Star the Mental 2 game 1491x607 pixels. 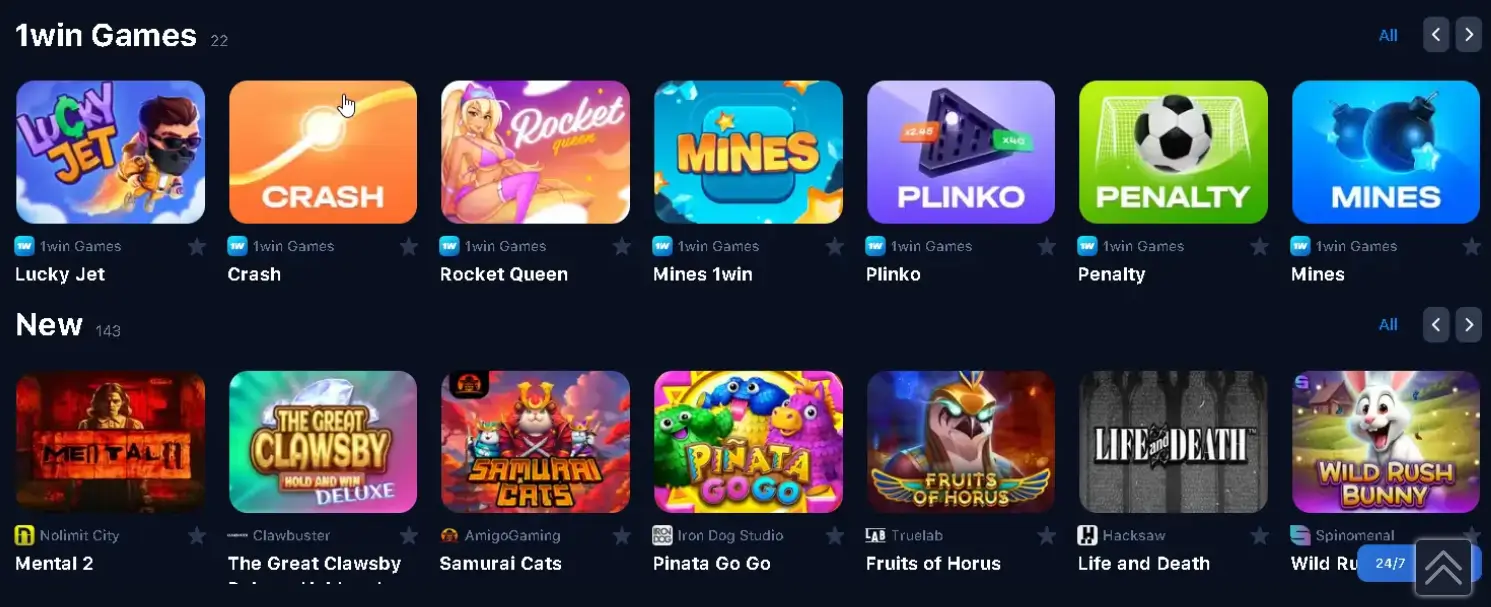pos(197,535)
